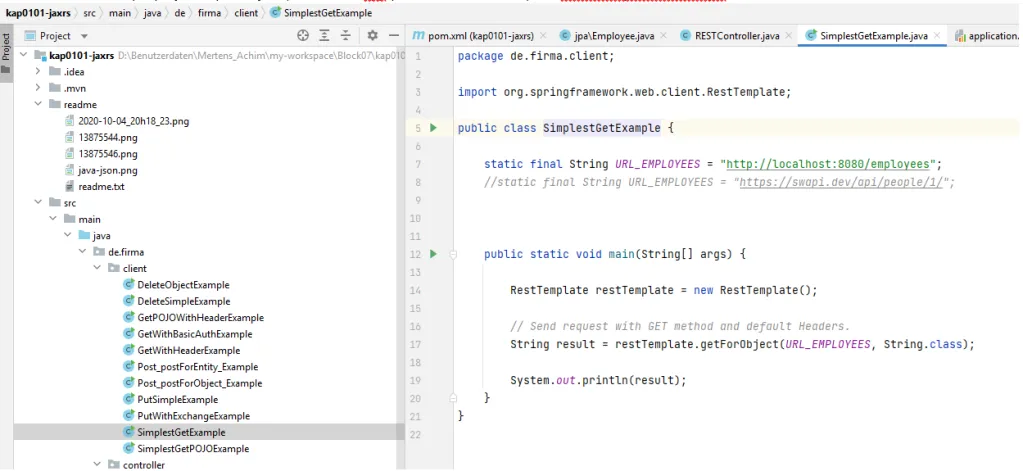
Task: Close the jpa\Employee.java tab
Action: [664, 36]
